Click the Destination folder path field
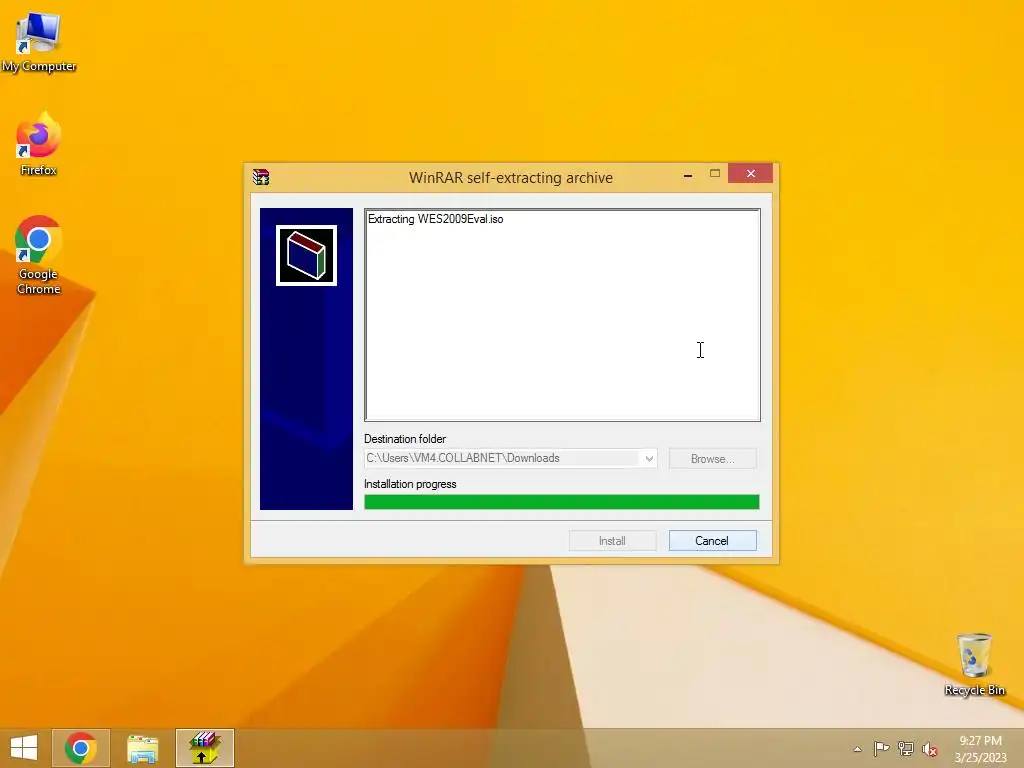Viewport: 1024px width, 768px height. pos(503,458)
